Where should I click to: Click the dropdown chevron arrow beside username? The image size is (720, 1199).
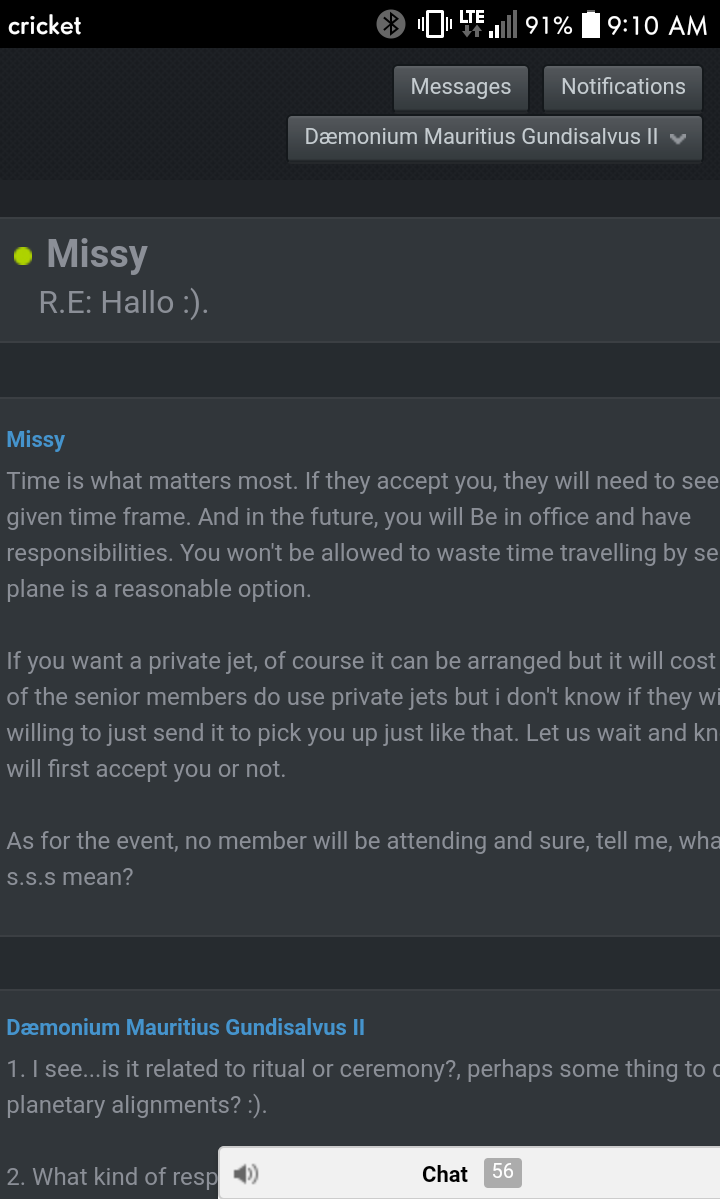coord(677,138)
